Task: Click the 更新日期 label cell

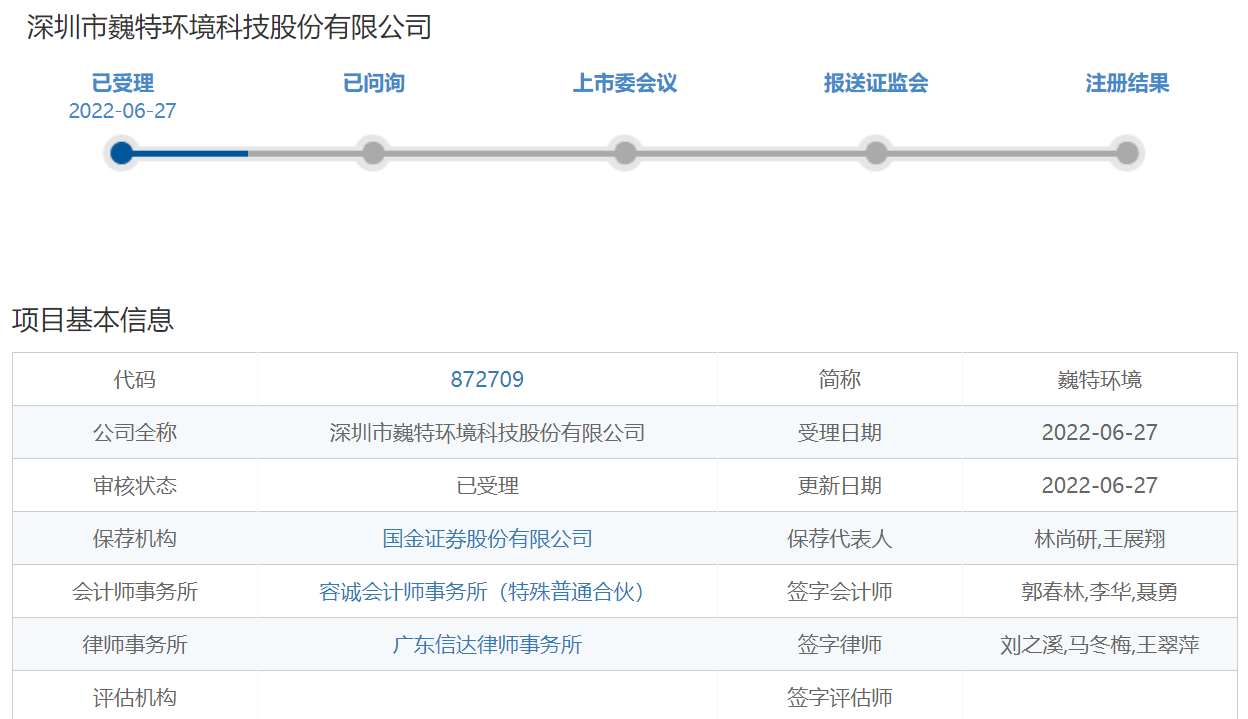Action: [840, 486]
